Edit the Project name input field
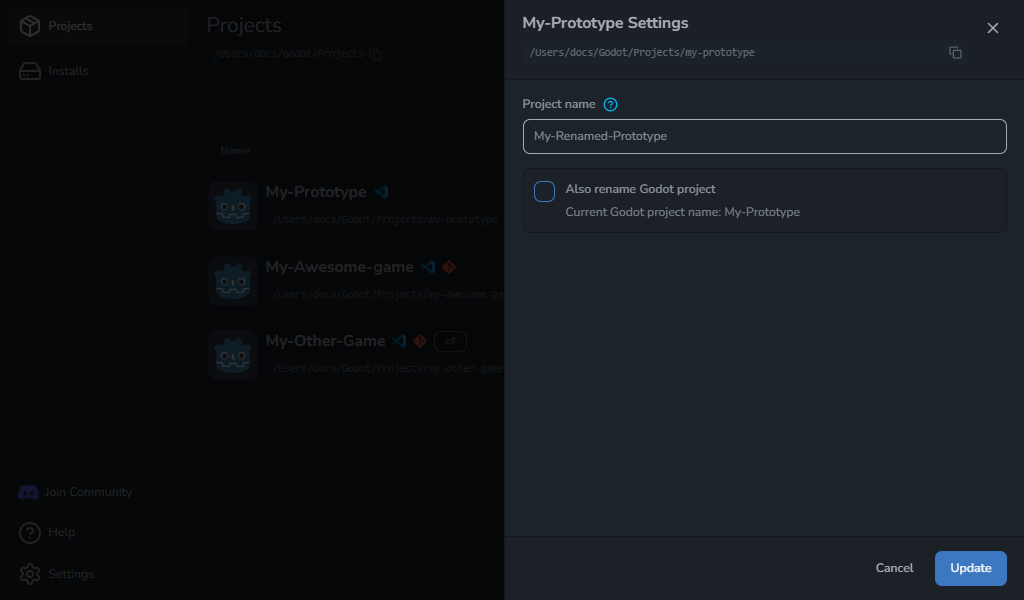Screen dimensions: 1024x600 tap(764, 136)
